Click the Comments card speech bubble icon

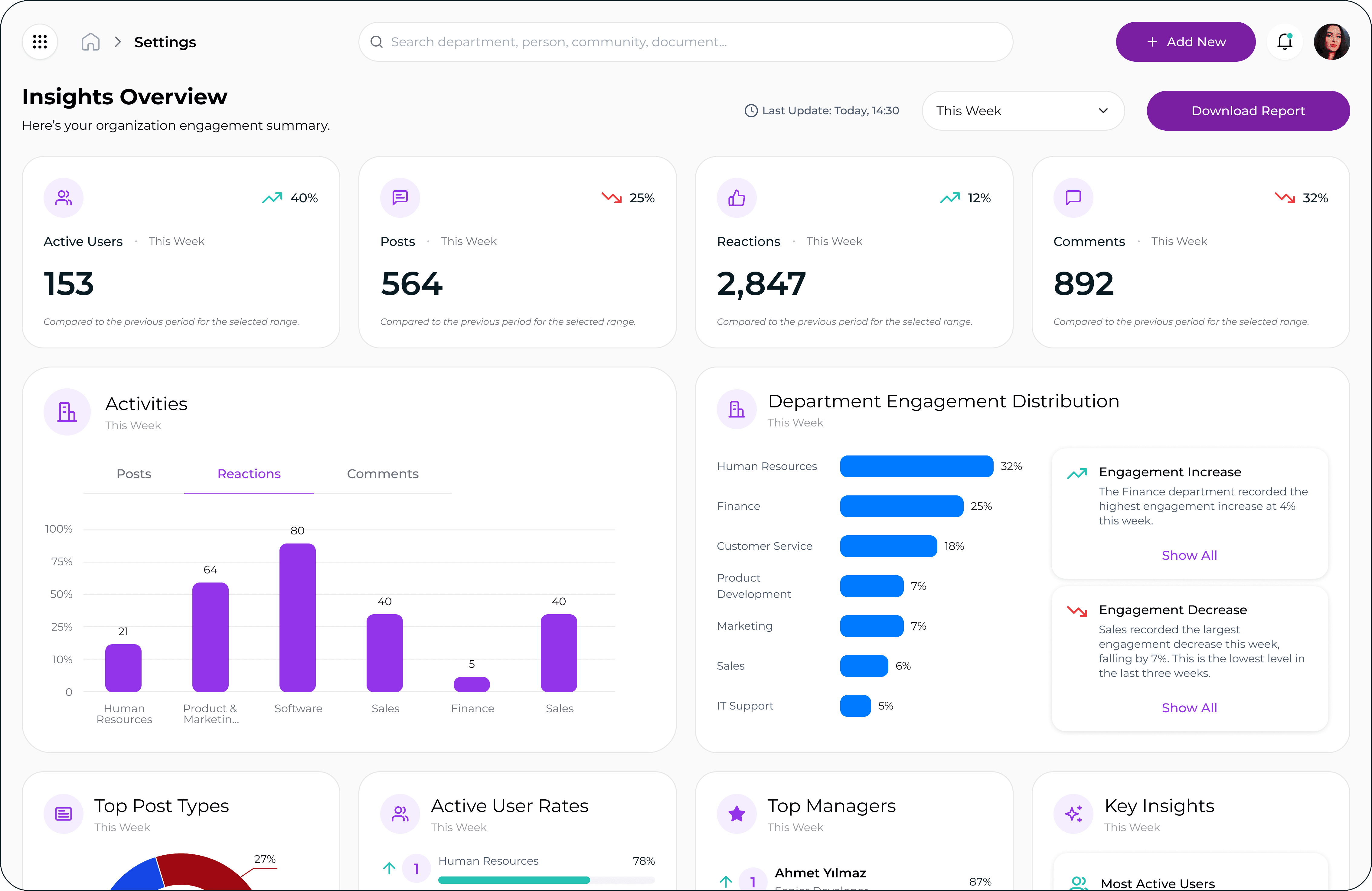[1073, 198]
